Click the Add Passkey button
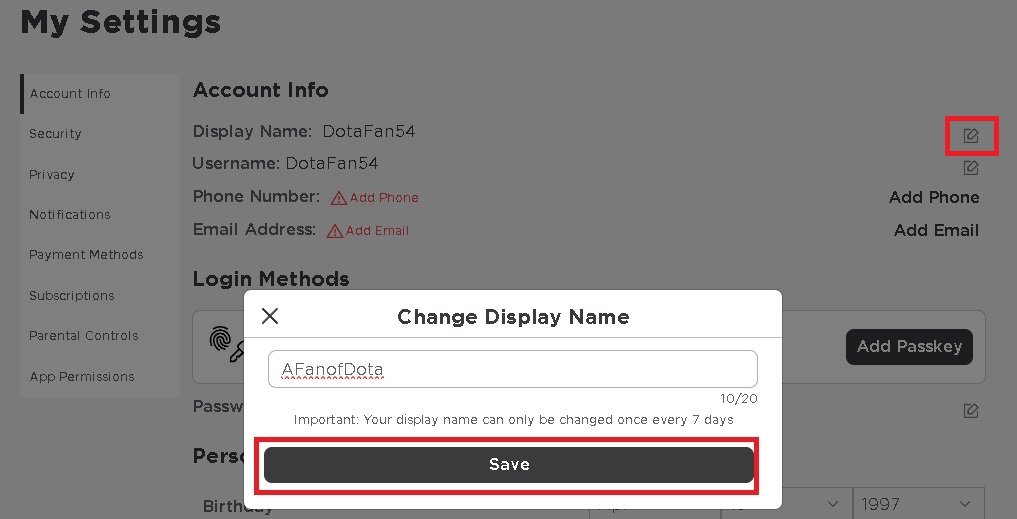The height and width of the screenshot is (519, 1017). pyautogui.click(x=909, y=346)
